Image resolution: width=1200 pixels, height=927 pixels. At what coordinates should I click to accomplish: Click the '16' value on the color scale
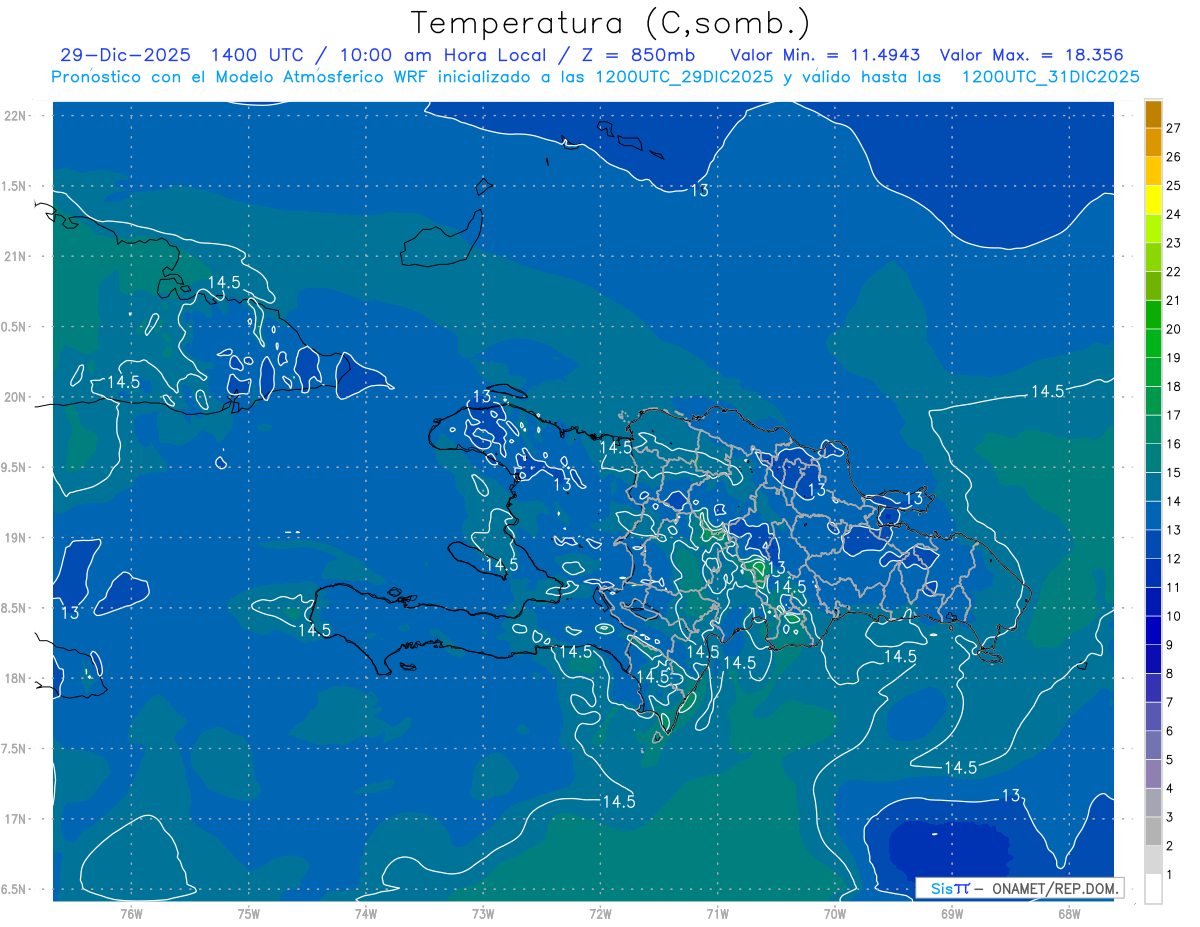[1173, 444]
